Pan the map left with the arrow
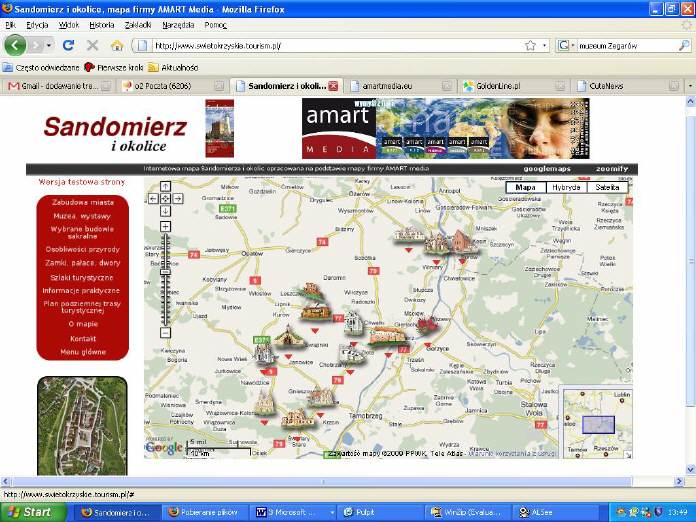The height and width of the screenshot is (522, 696). click(153, 198)
